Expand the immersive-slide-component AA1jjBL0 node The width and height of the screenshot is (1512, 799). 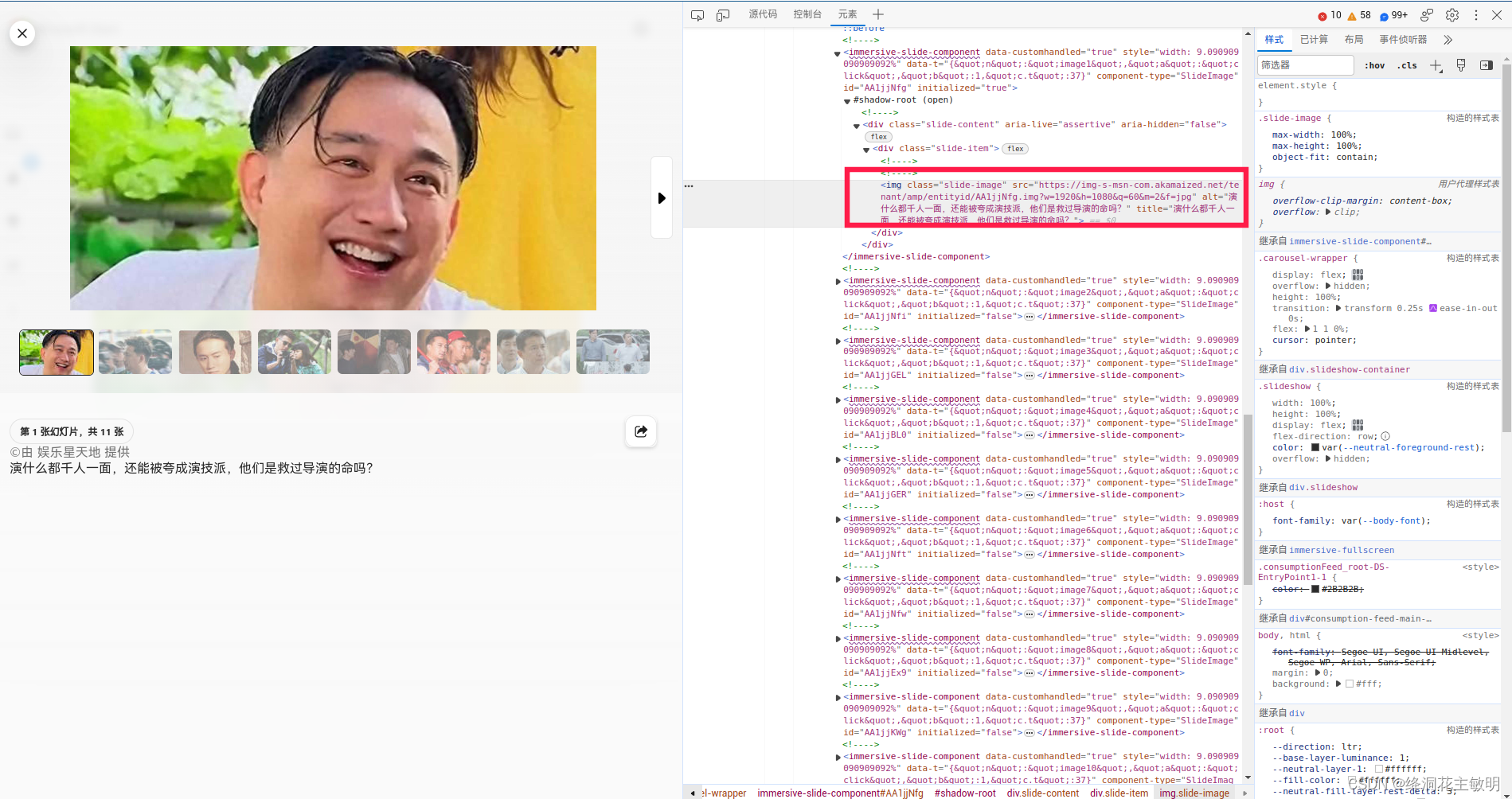pos(838,399)
